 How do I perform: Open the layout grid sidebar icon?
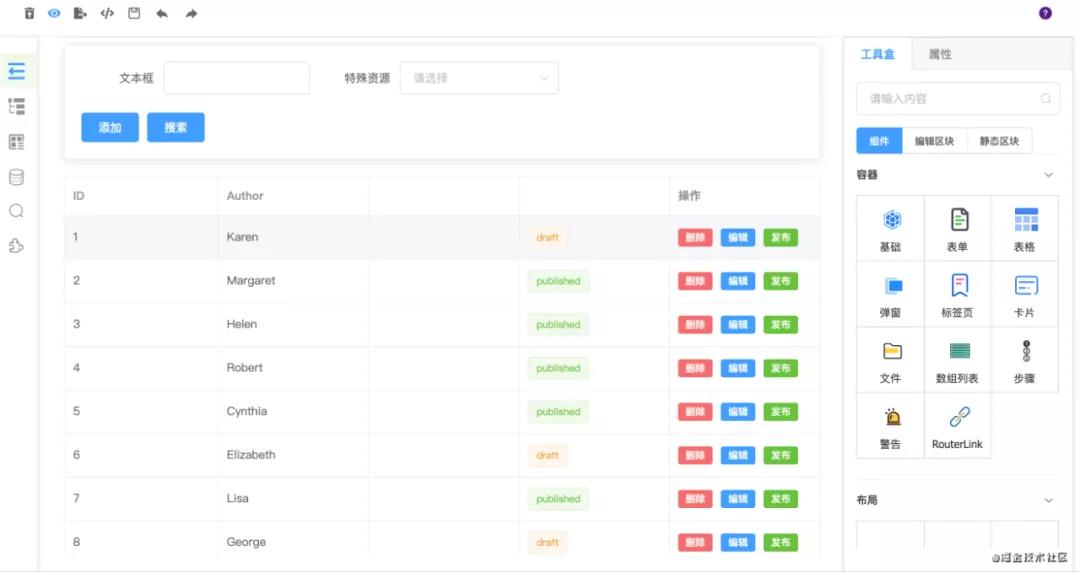pyautogui.click(x=17, y=142)
